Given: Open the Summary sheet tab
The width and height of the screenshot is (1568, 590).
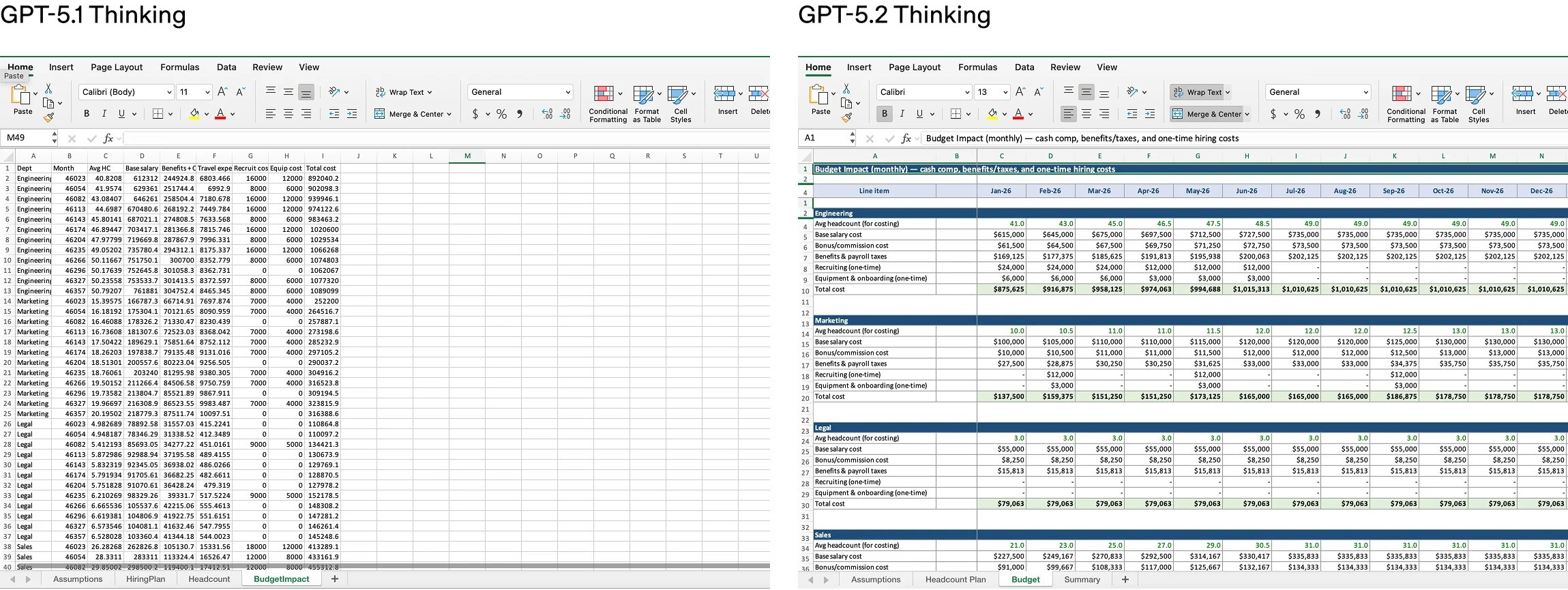Looking at the screenshot, I should coord(1082,579).
